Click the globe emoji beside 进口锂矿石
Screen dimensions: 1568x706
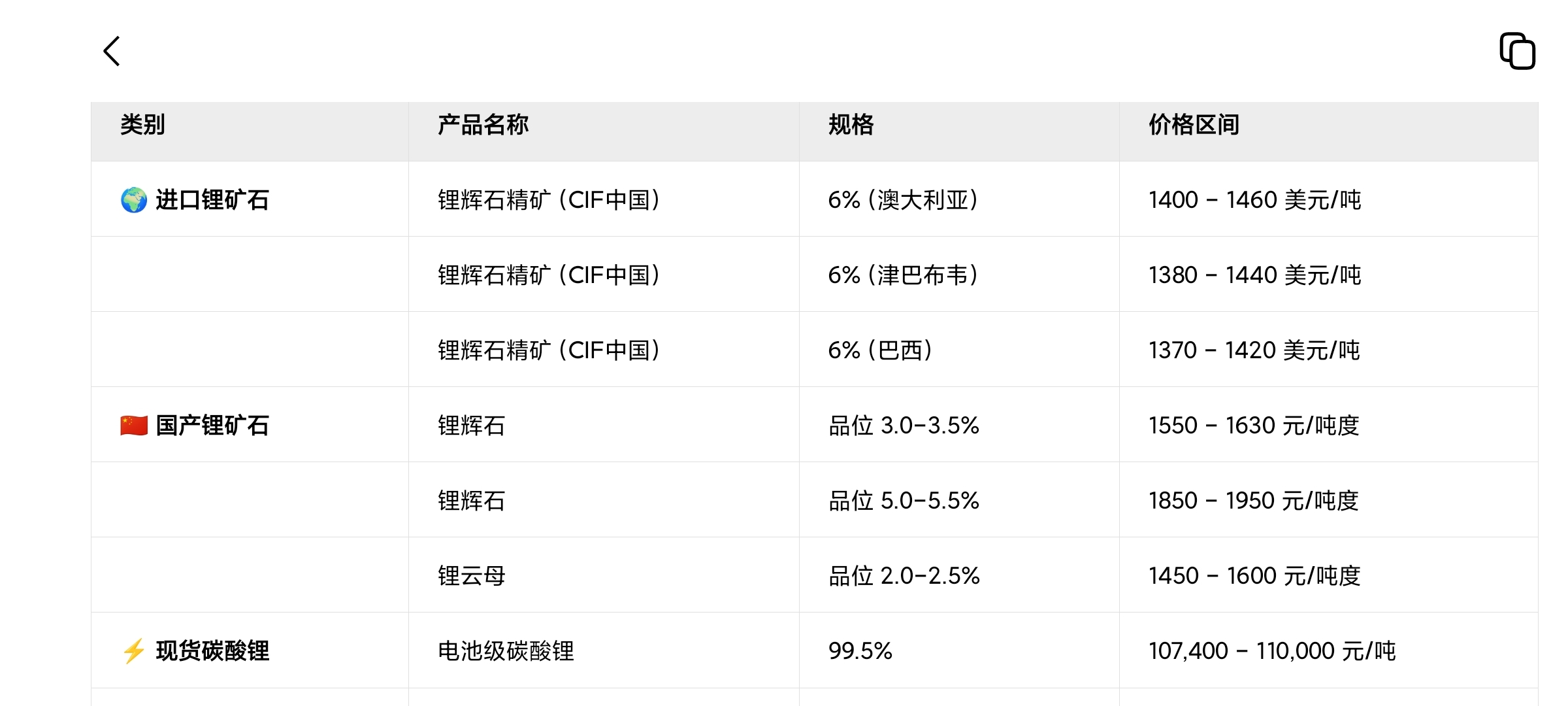[134, 200]
